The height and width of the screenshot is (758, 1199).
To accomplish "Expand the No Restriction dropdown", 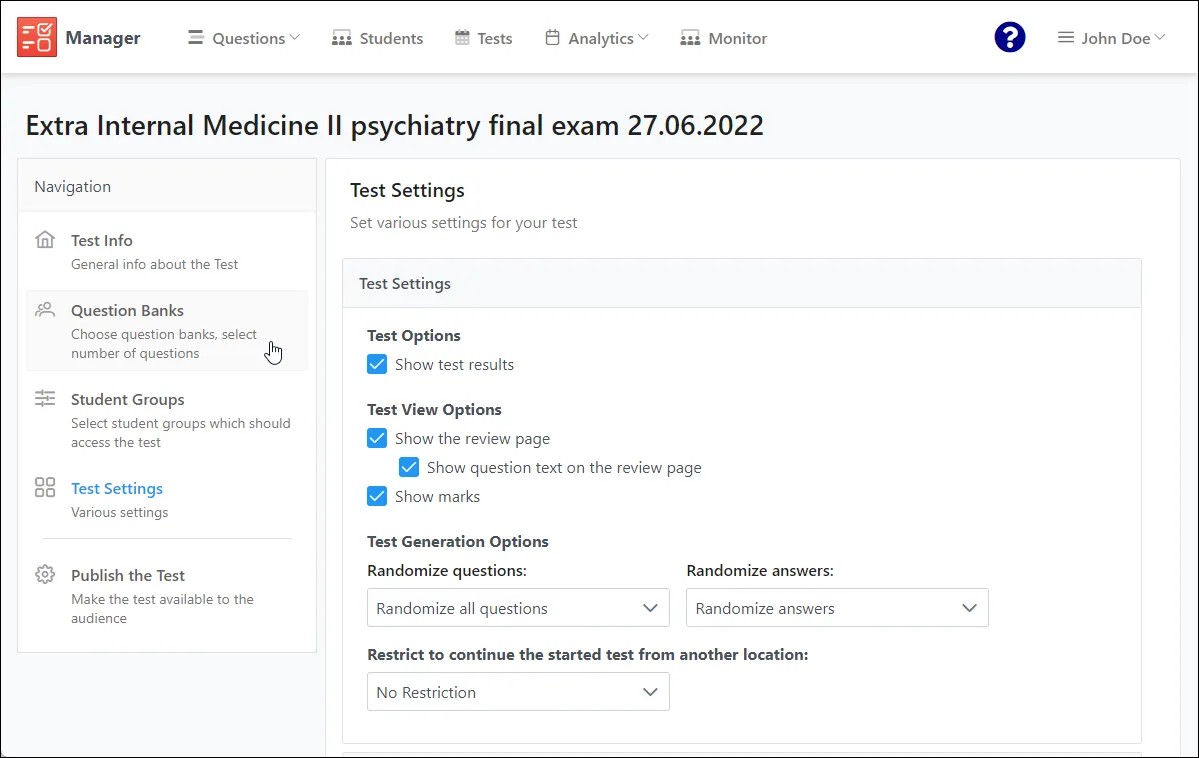I will click(x=517, y=691).
